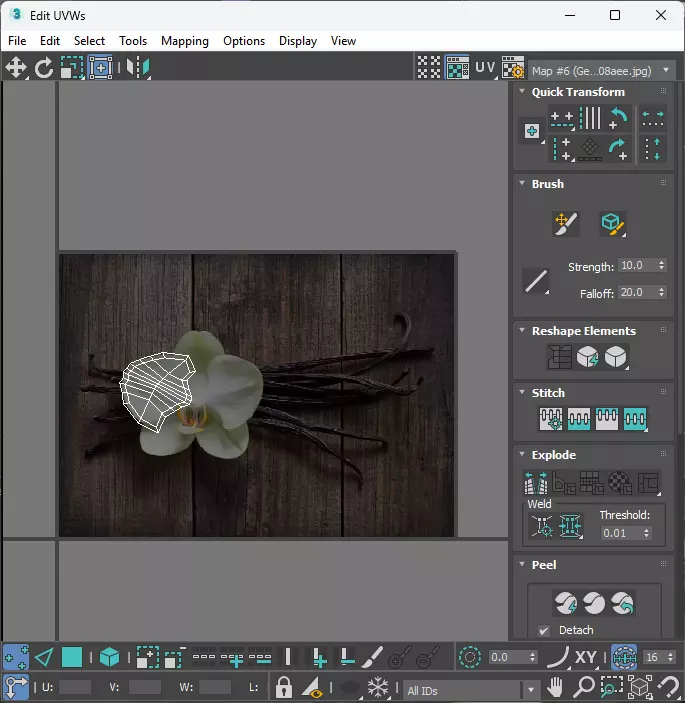Select the Scale tool
The height and width of the screenshot is (703, 685).
pyautogui.click(x=72, y=68)
